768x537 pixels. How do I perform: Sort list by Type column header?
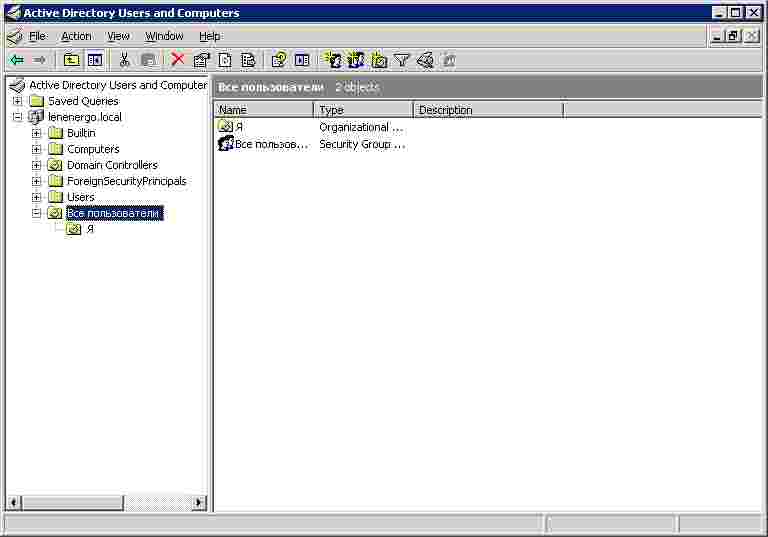click(363, 110)
